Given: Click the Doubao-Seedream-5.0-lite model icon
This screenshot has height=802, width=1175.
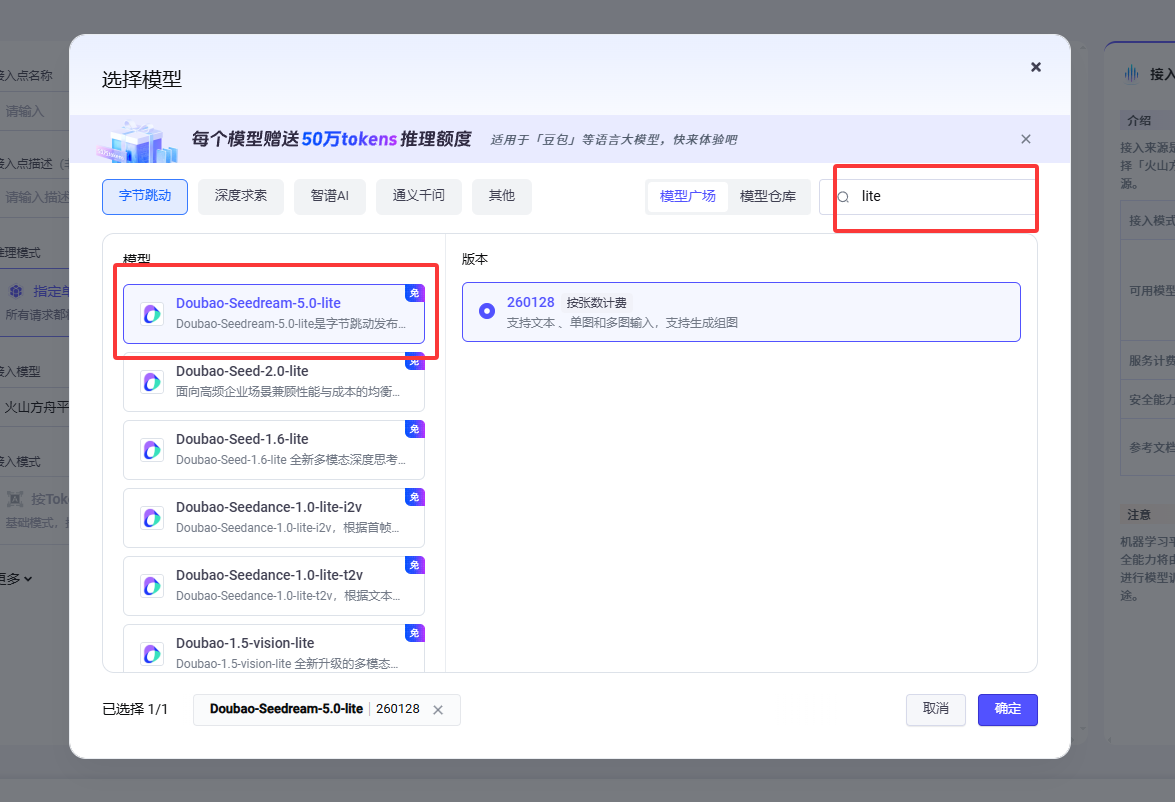Looking at the screenshot, I should [152, 314].
